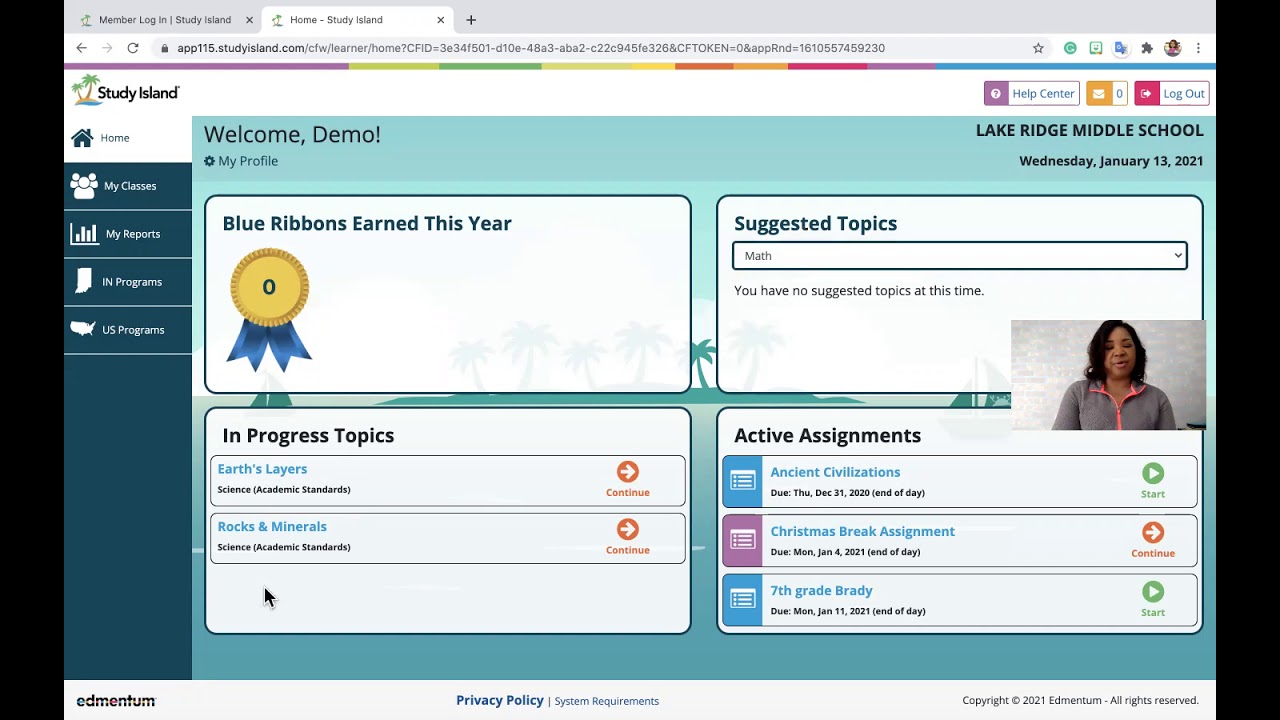The height and width of the screenshot is (720, 1280).
Task: Open 7th grade Brady assignment title
Action: pyautogui.click(x=821, y=590)
